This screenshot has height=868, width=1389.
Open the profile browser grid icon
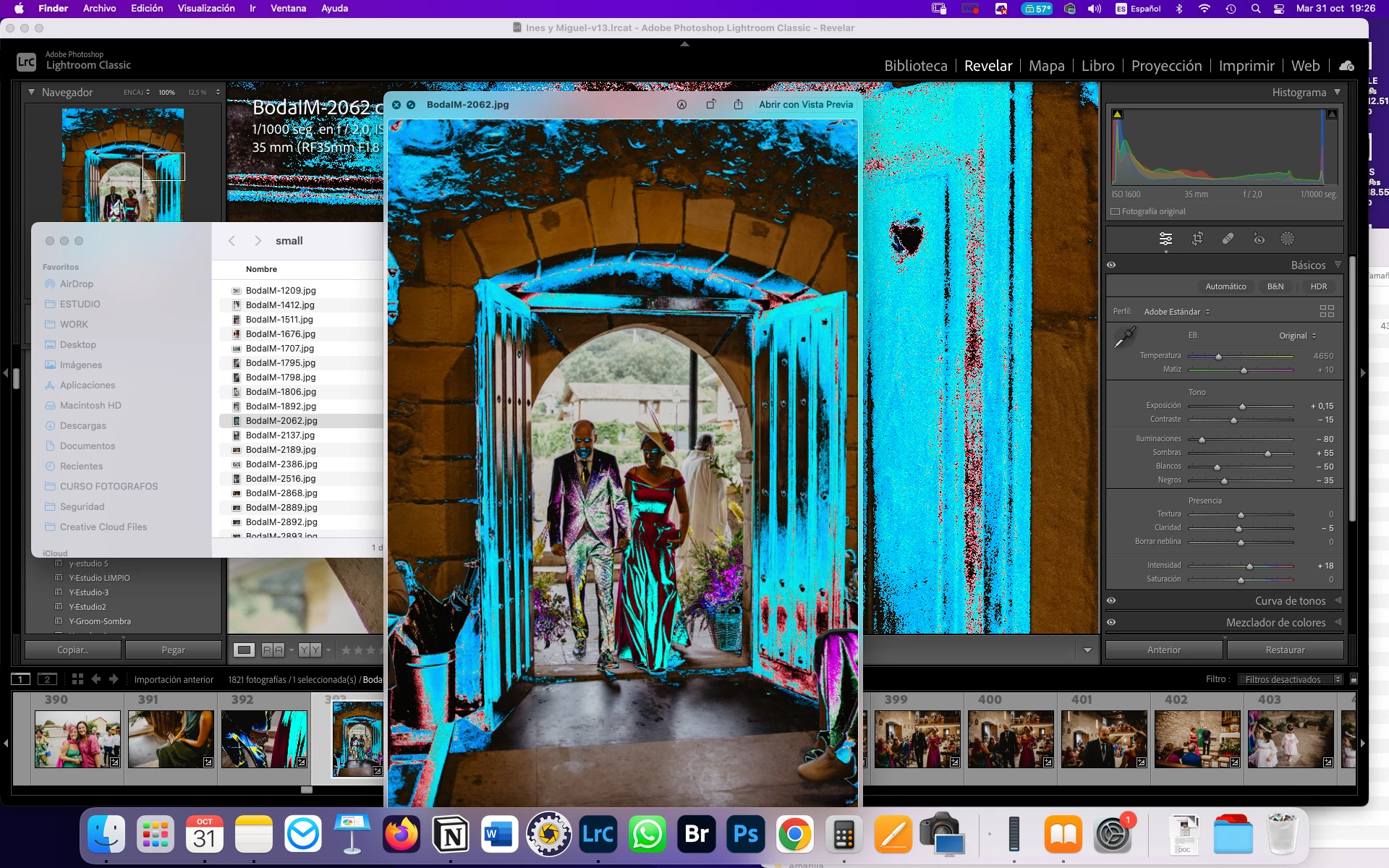(x=1327, y=311)
